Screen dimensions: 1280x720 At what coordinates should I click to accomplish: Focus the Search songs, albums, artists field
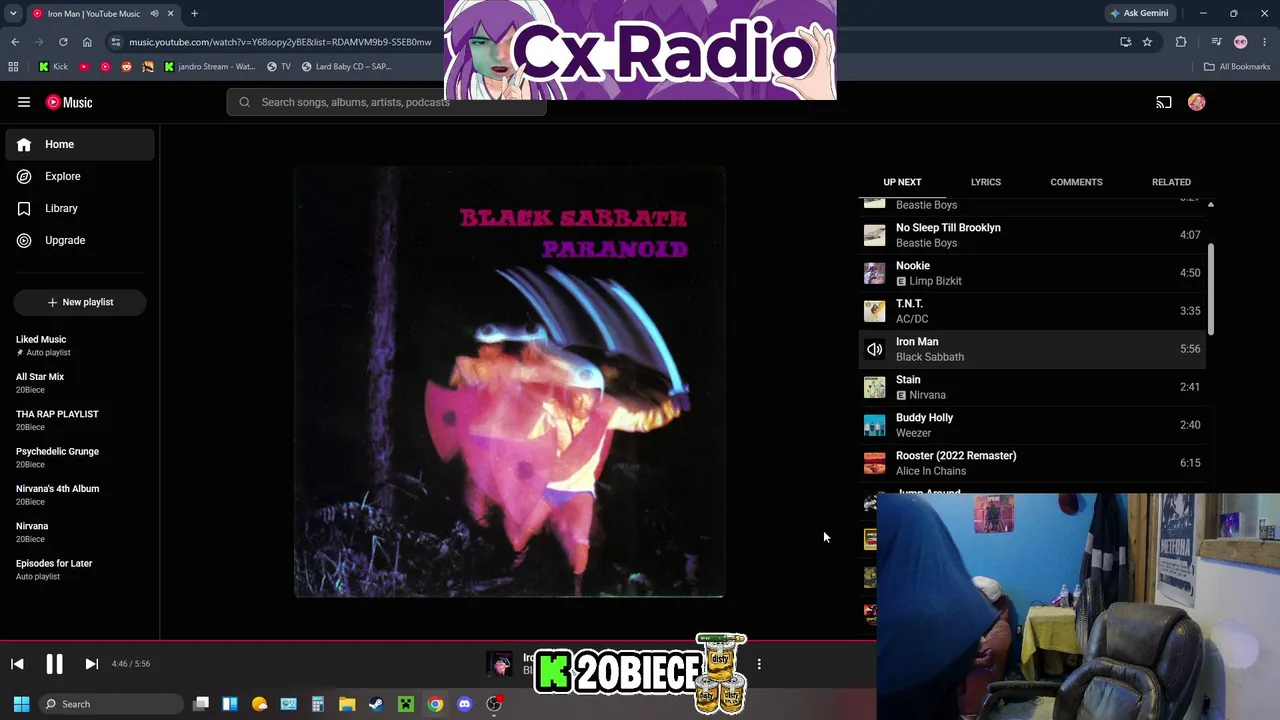coord(387,102)
